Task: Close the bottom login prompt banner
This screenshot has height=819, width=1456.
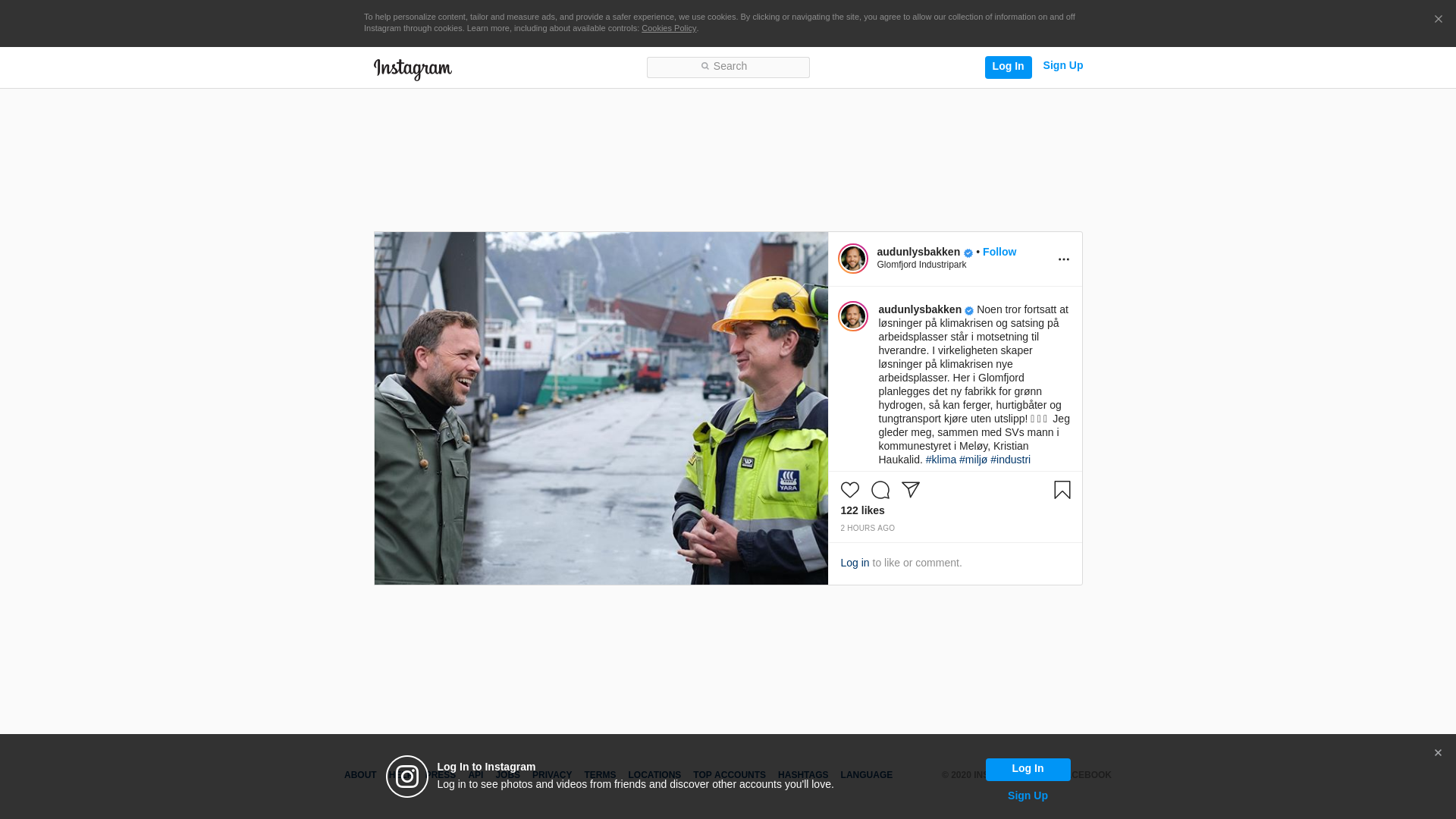Action: tap(1438, 753)
